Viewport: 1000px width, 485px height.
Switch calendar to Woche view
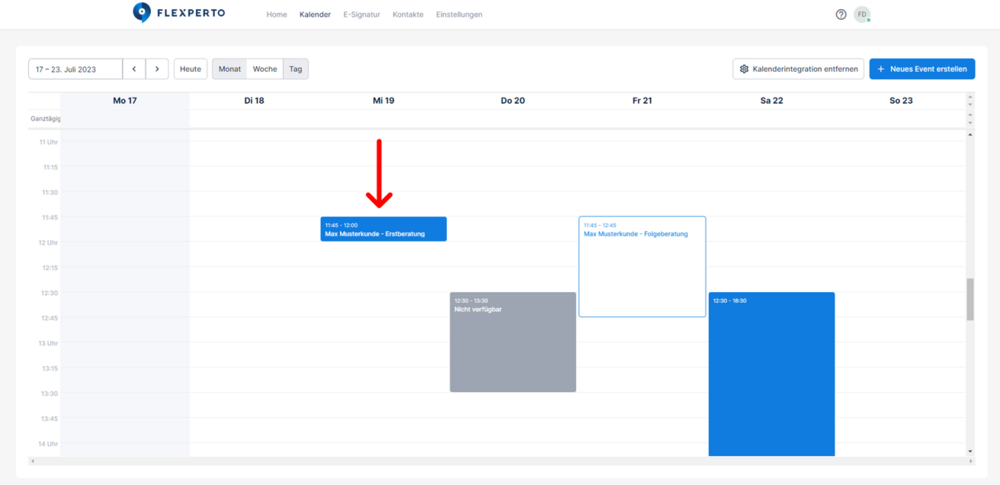coord(265,69)
